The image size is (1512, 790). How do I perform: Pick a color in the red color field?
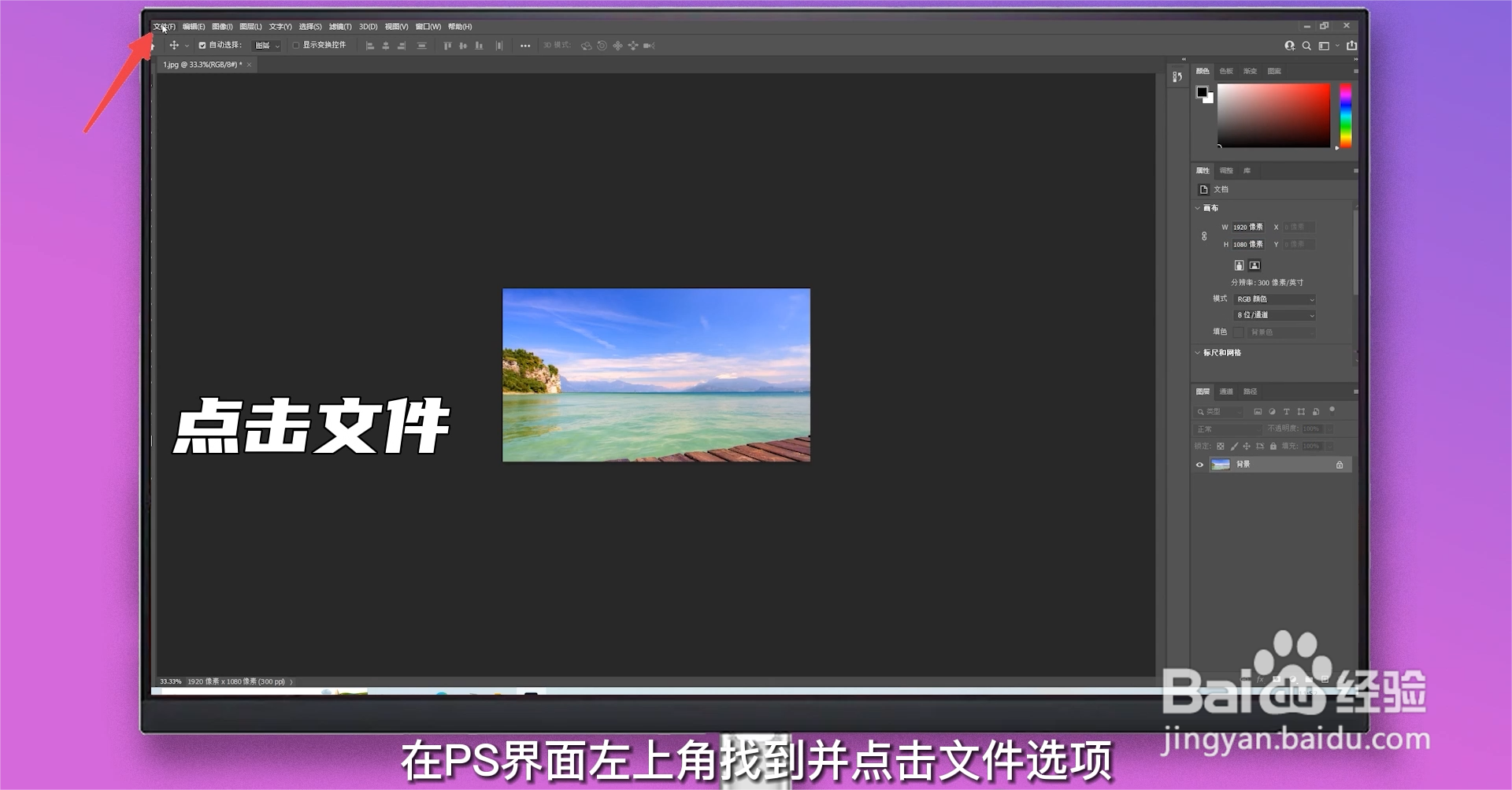tap(1273, 115)
